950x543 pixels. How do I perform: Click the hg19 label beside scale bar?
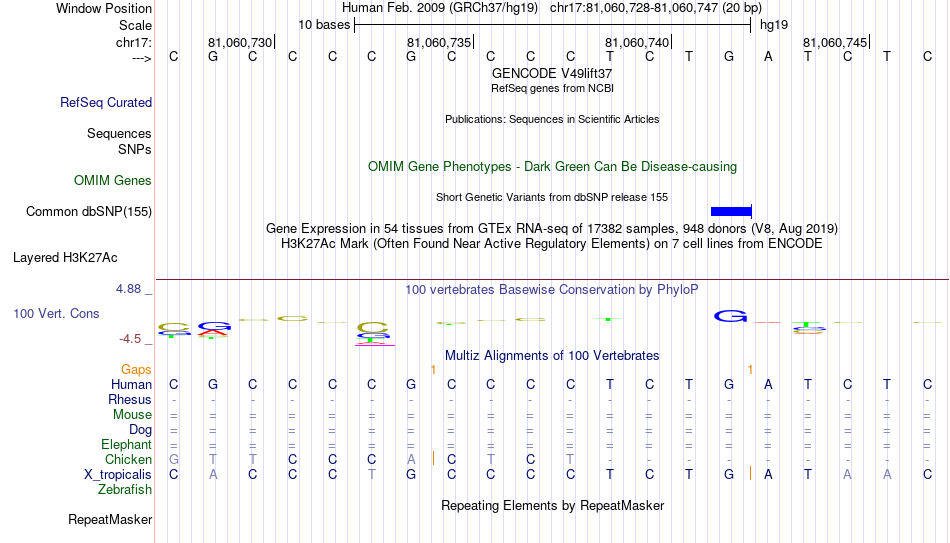[774, 25]
